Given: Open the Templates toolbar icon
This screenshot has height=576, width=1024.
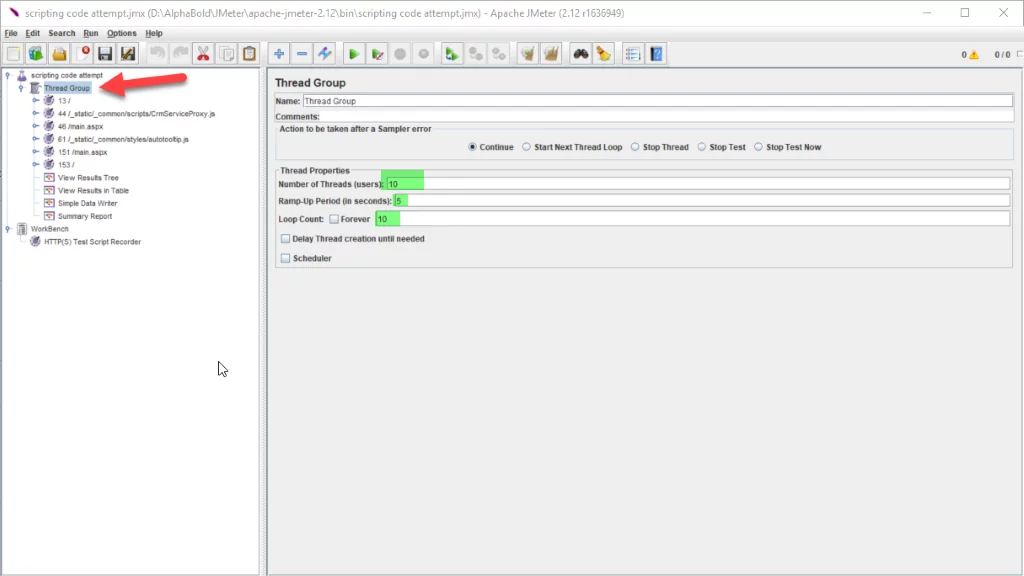Looking at the screenshot, I should pos(36,54).
